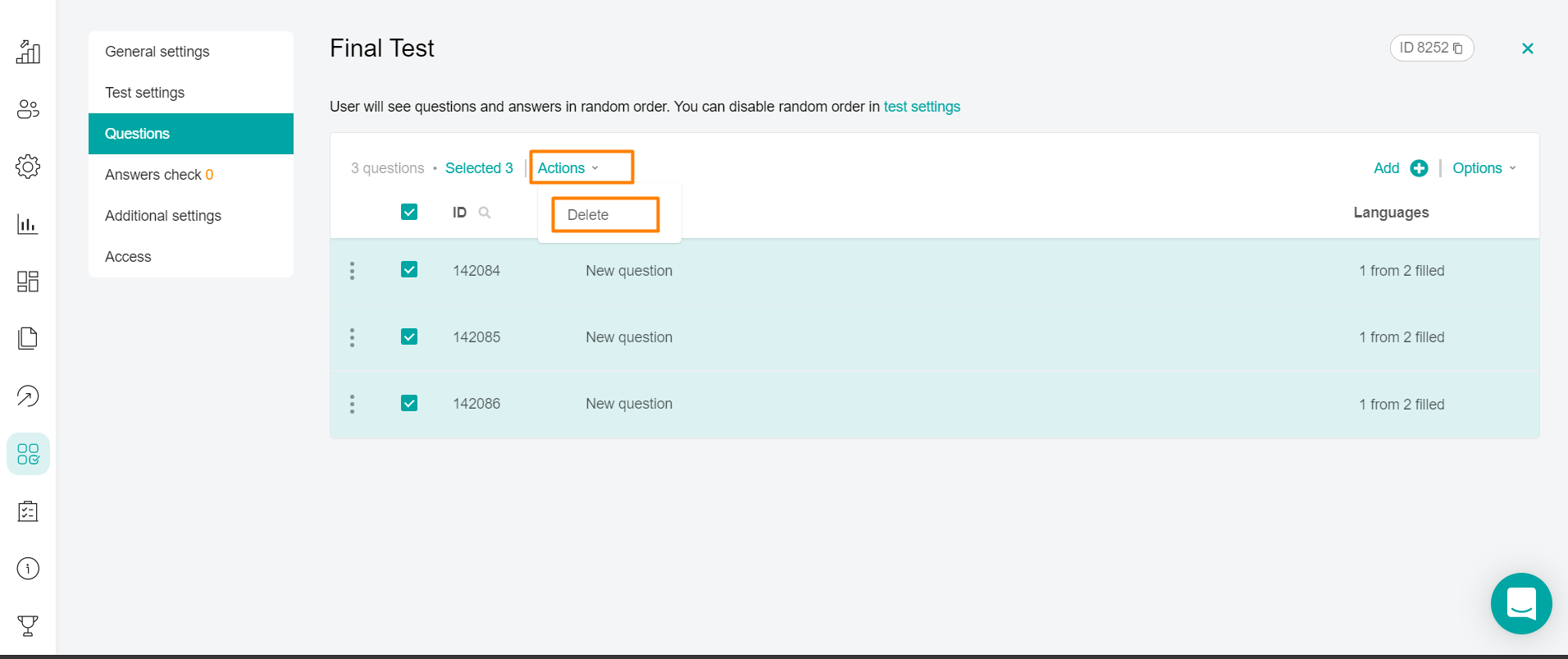
Task: Click ID column header
Action: pyautogui.click(x=459, y=213)
